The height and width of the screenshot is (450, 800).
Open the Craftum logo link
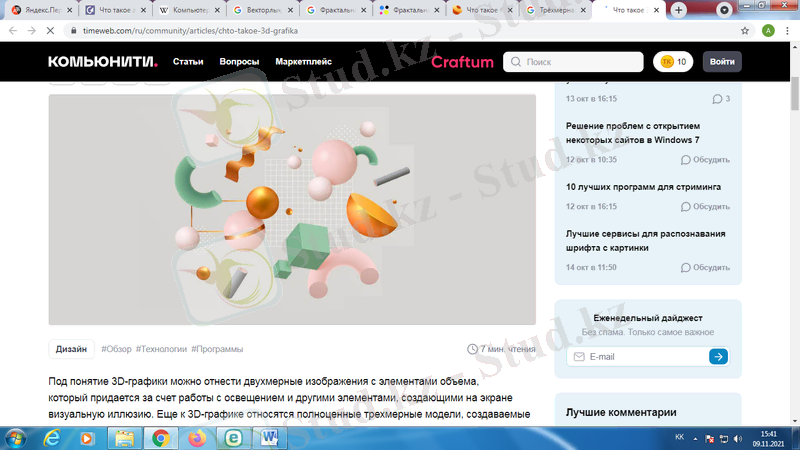[x=462, y=62]
